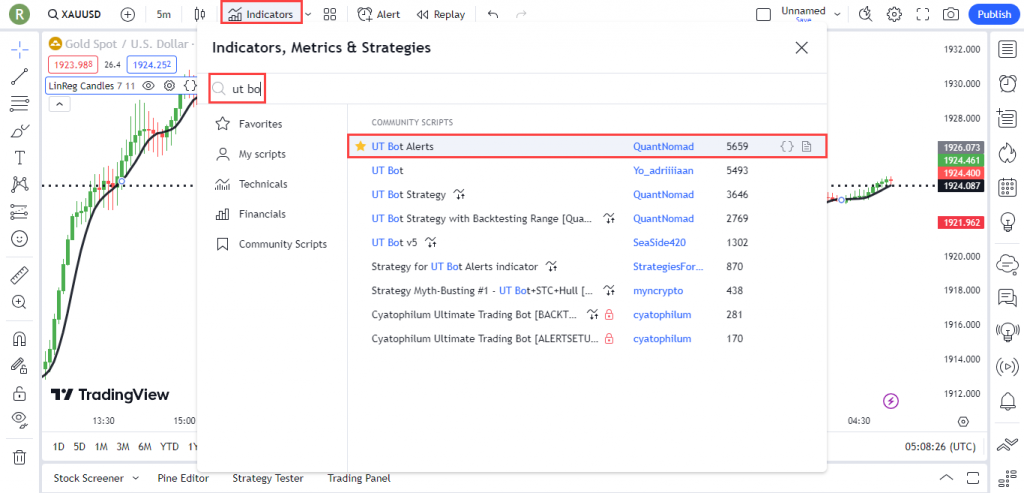
Task: Open UT Bot Alerts description page icon
Action: pyautogui.click(x=807, y=147)
